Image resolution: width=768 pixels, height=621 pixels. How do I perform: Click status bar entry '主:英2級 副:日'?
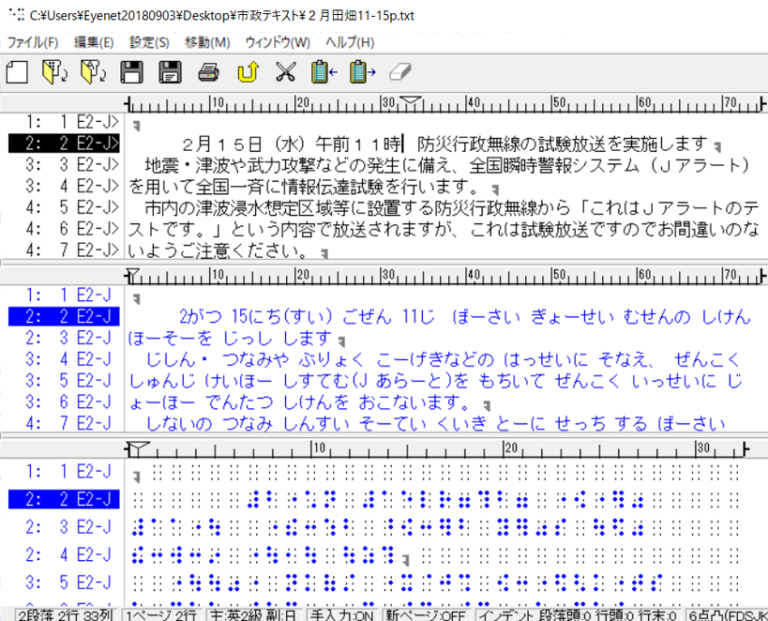point(253,615)
